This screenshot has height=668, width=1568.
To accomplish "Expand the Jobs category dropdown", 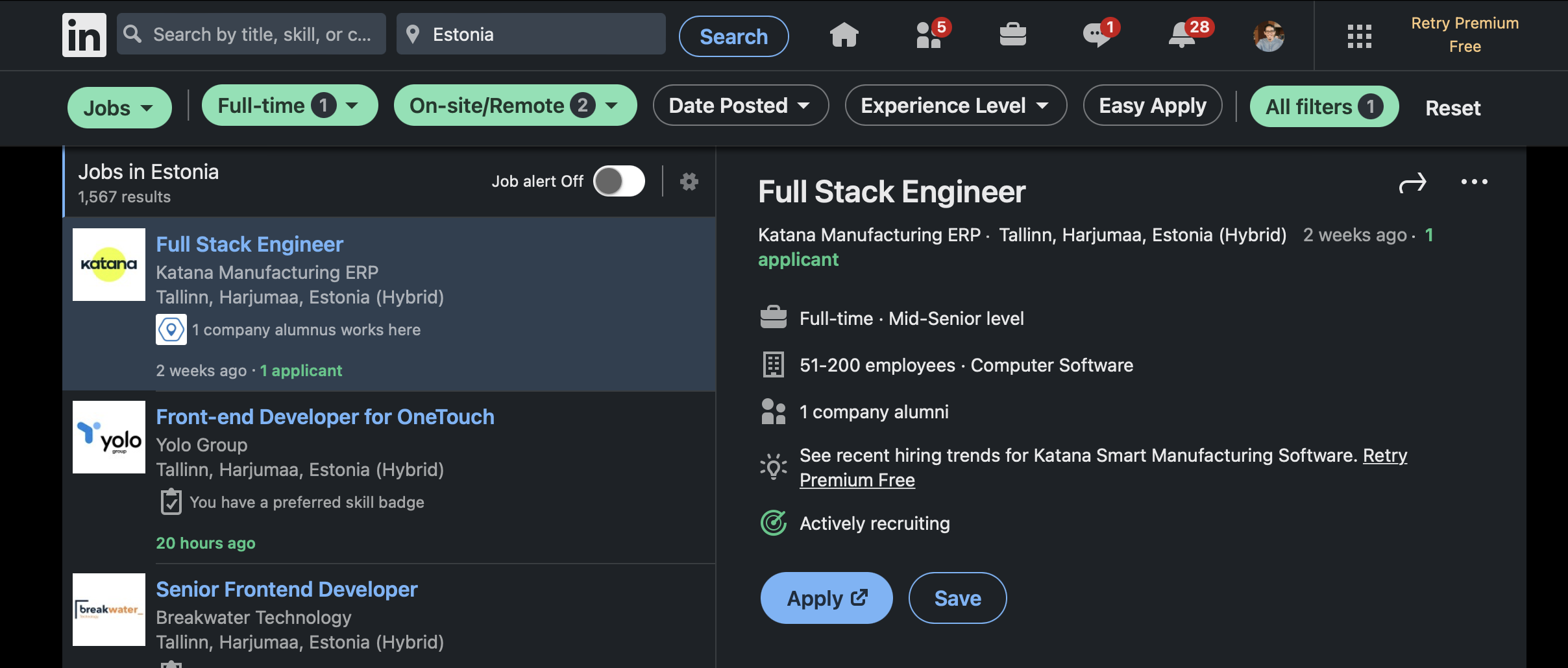I will coord(119,108).
